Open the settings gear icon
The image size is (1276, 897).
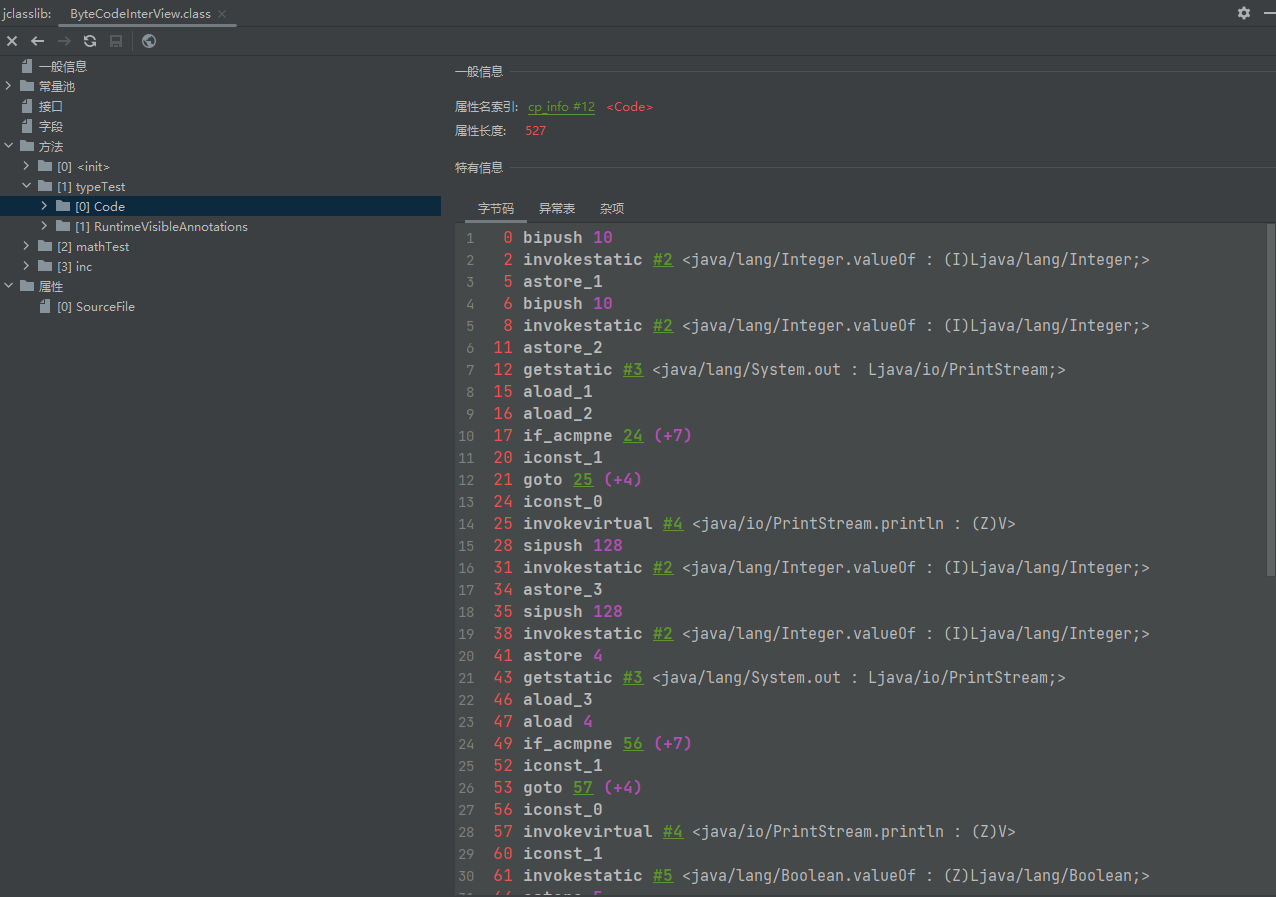[1243, 13]
